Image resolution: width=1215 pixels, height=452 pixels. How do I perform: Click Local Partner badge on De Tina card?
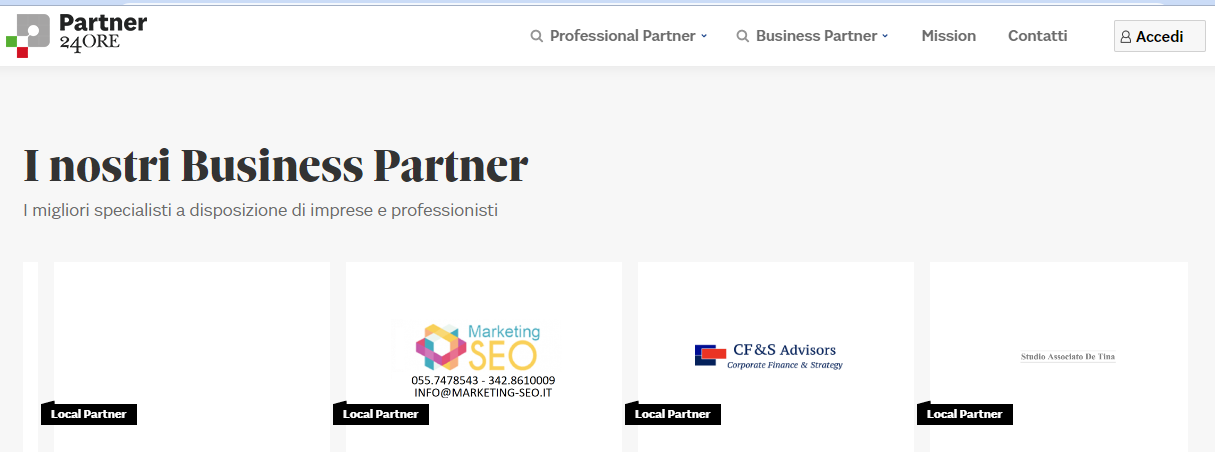[965, 414]
